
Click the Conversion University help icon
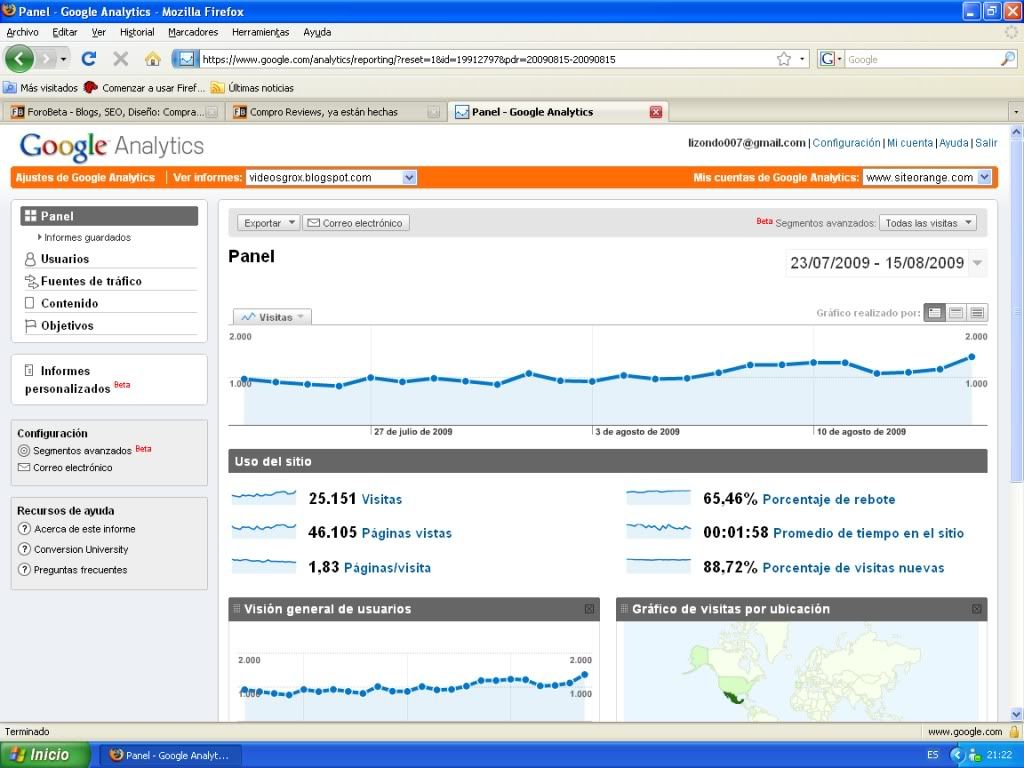pos(24,549)
